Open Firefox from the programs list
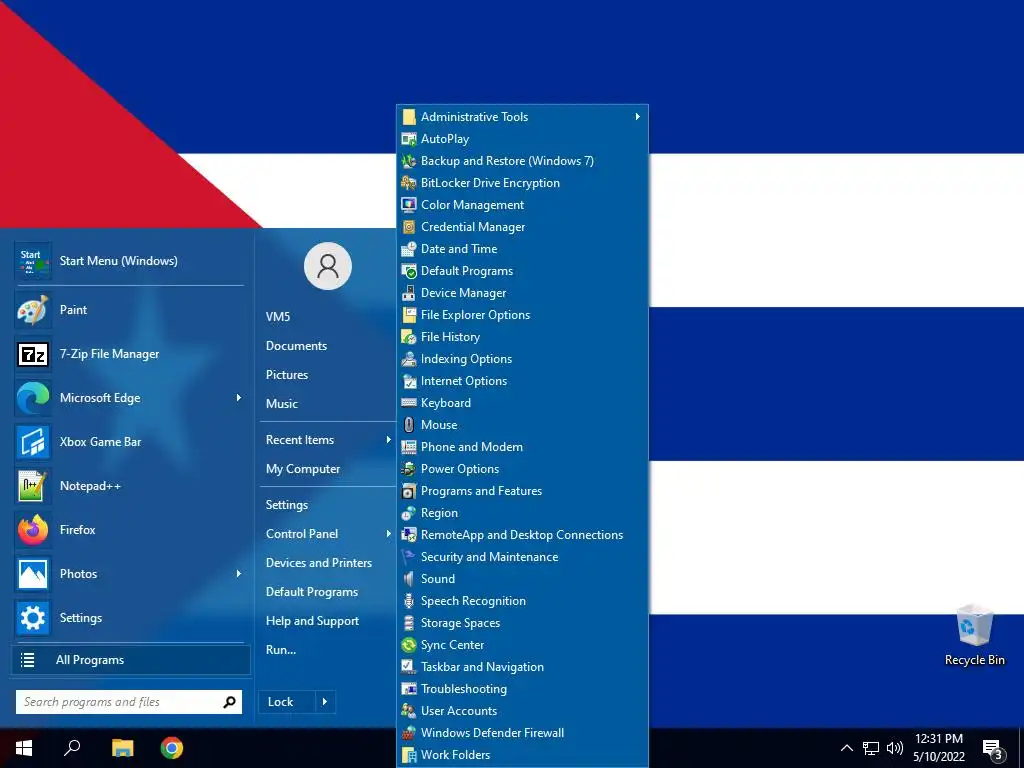The height and width of the screenshot is (768, 1024). 129,530
